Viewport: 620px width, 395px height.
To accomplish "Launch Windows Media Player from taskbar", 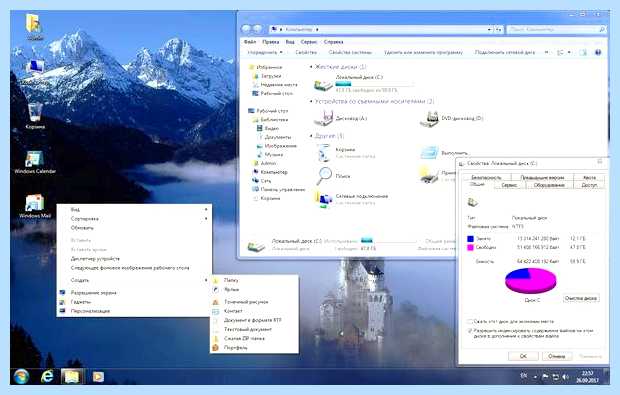I will (98, 376).
